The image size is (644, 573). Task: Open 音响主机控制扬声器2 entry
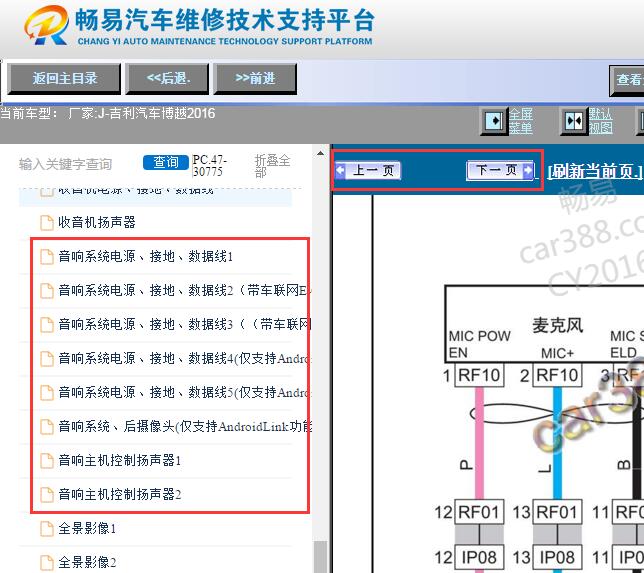click(x=120, y=494)
